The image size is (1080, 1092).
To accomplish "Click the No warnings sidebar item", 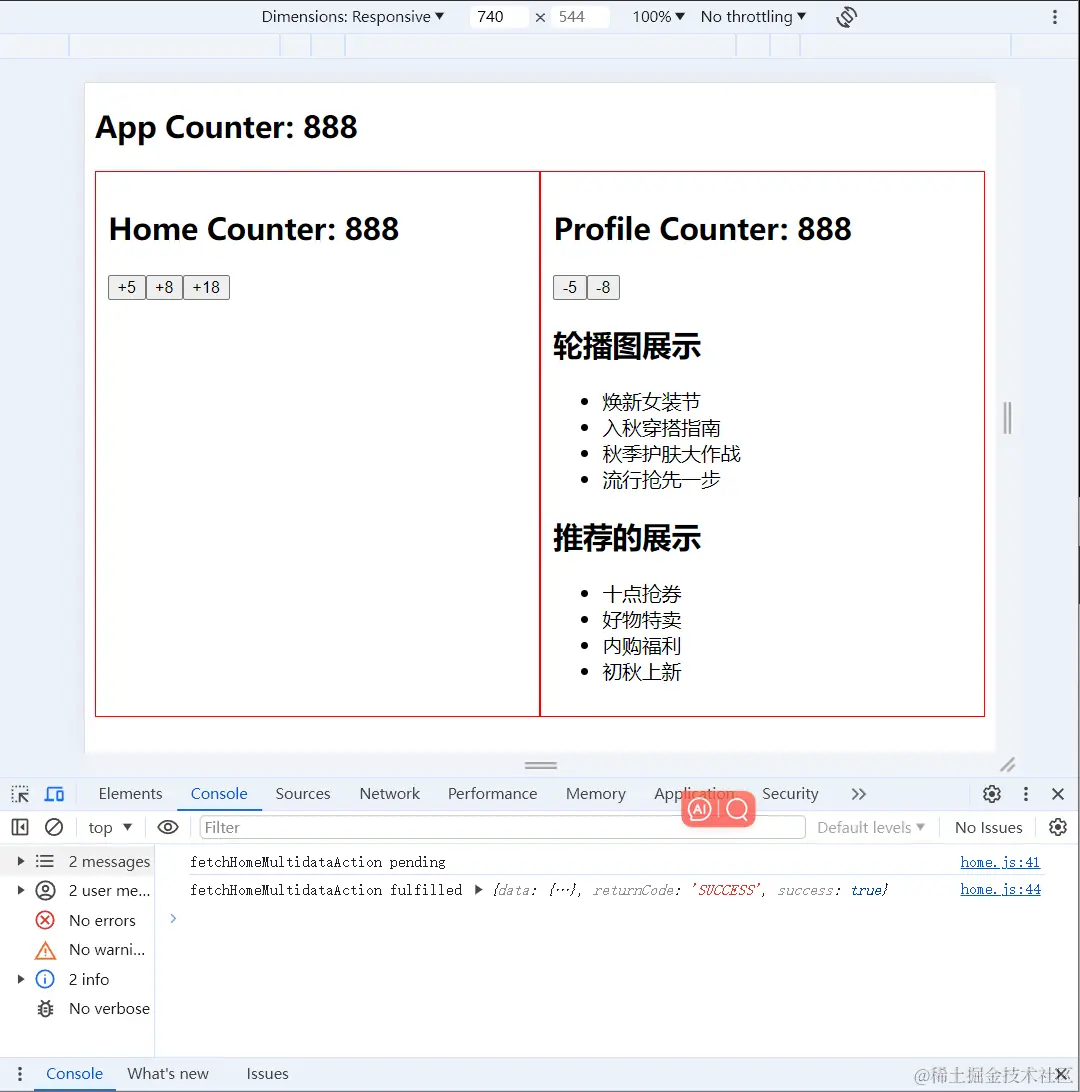I will [90, 950].
